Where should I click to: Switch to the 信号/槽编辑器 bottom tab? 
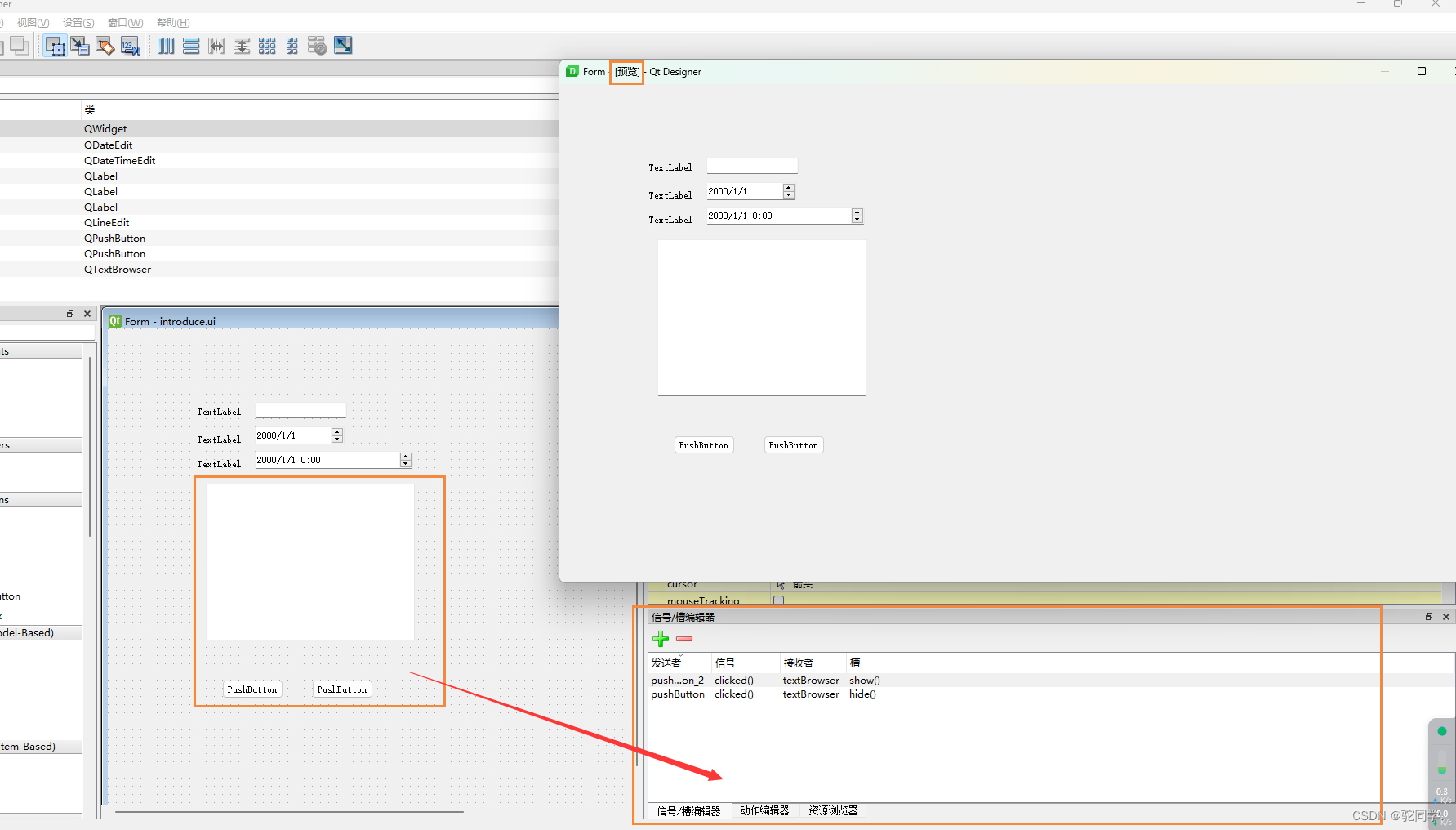(688, 811)
